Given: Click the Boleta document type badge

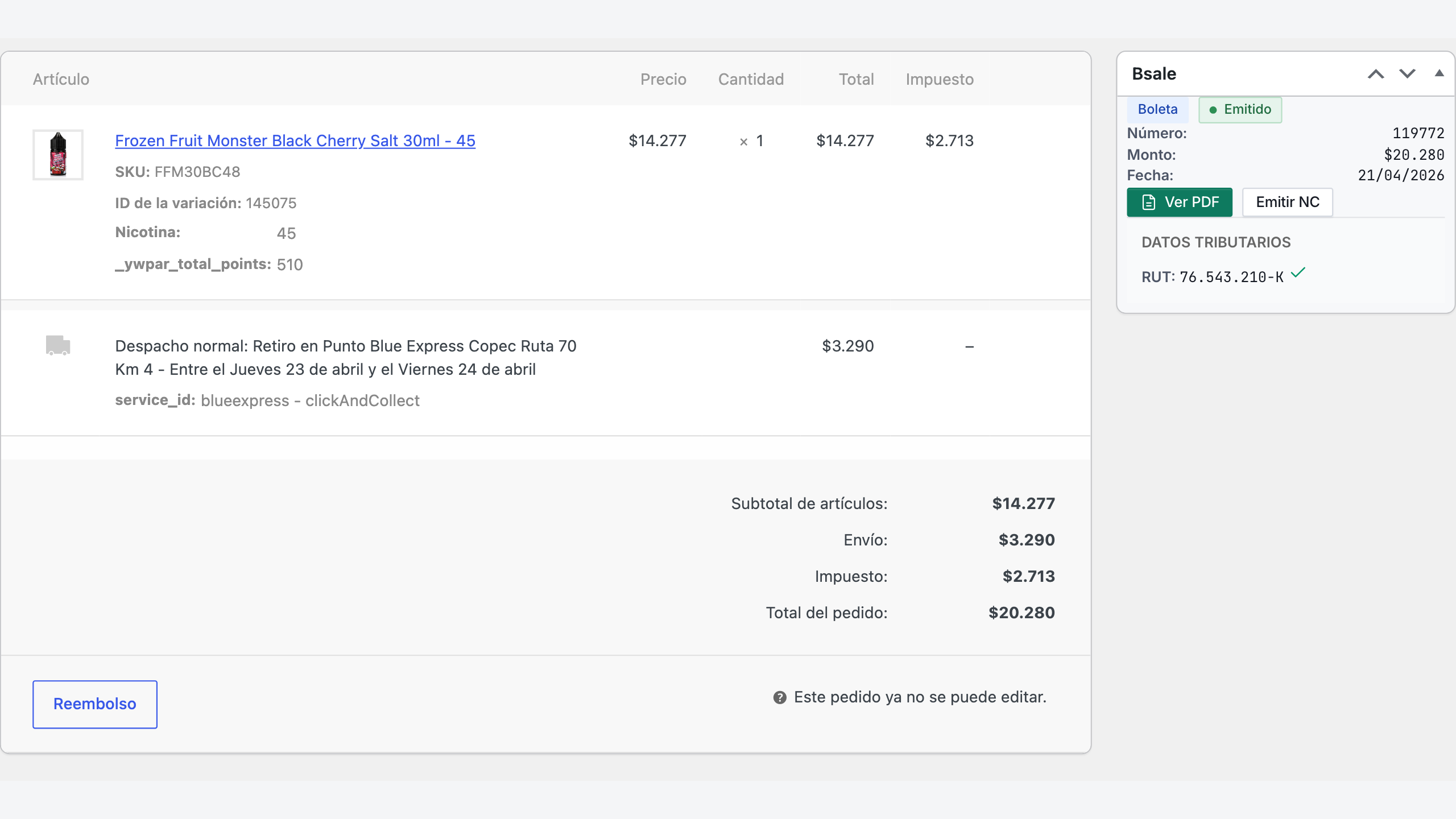Looking at the screenshot, I should point(1158,109).
